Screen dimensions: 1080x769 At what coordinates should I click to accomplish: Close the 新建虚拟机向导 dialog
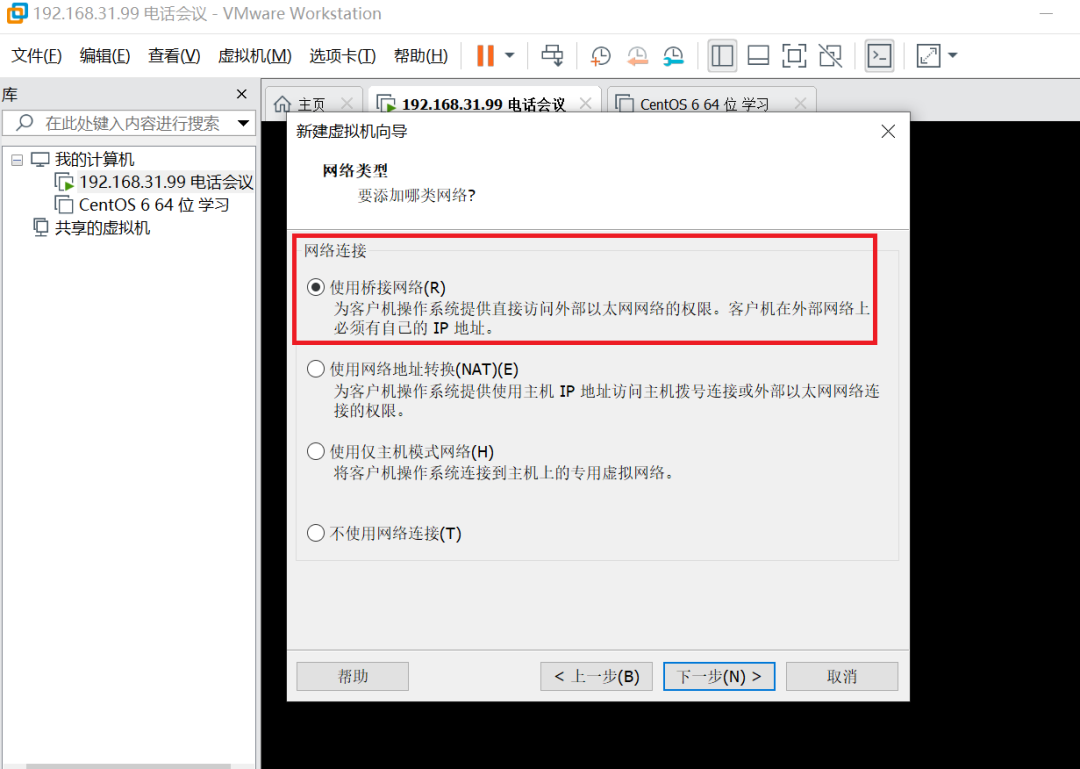coord(889,131)
